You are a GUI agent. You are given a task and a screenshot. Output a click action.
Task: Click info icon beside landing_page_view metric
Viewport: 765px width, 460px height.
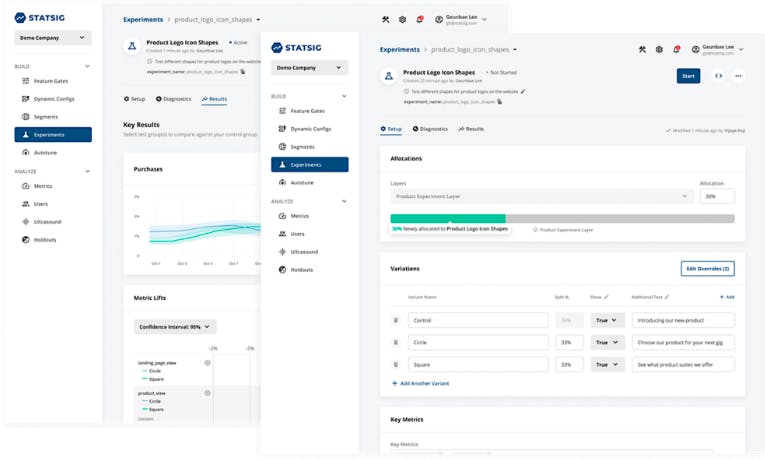(208, 363)
